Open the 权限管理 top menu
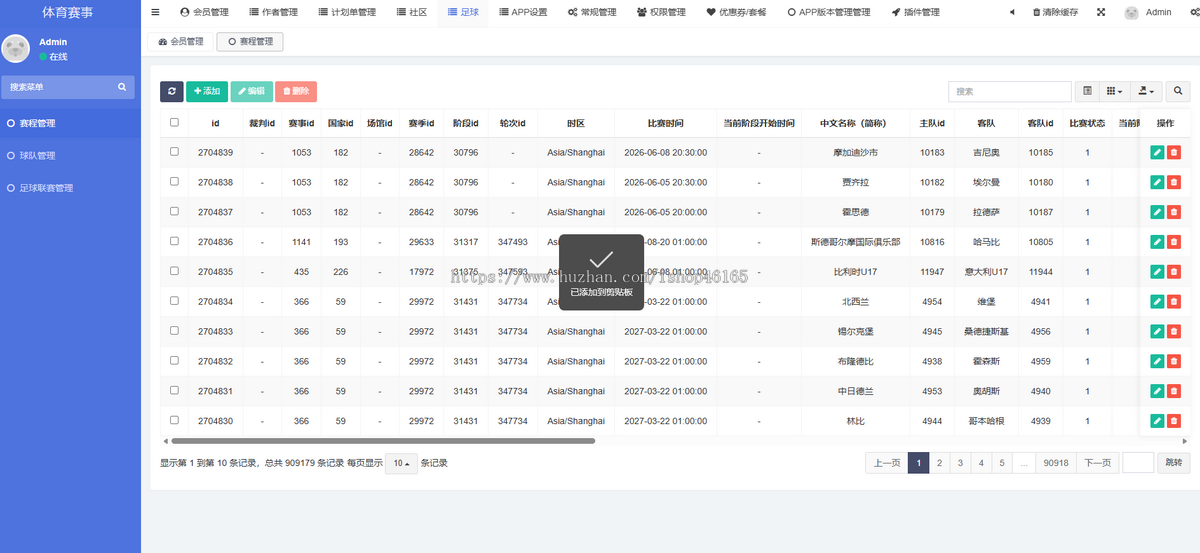 click(660, 12)
